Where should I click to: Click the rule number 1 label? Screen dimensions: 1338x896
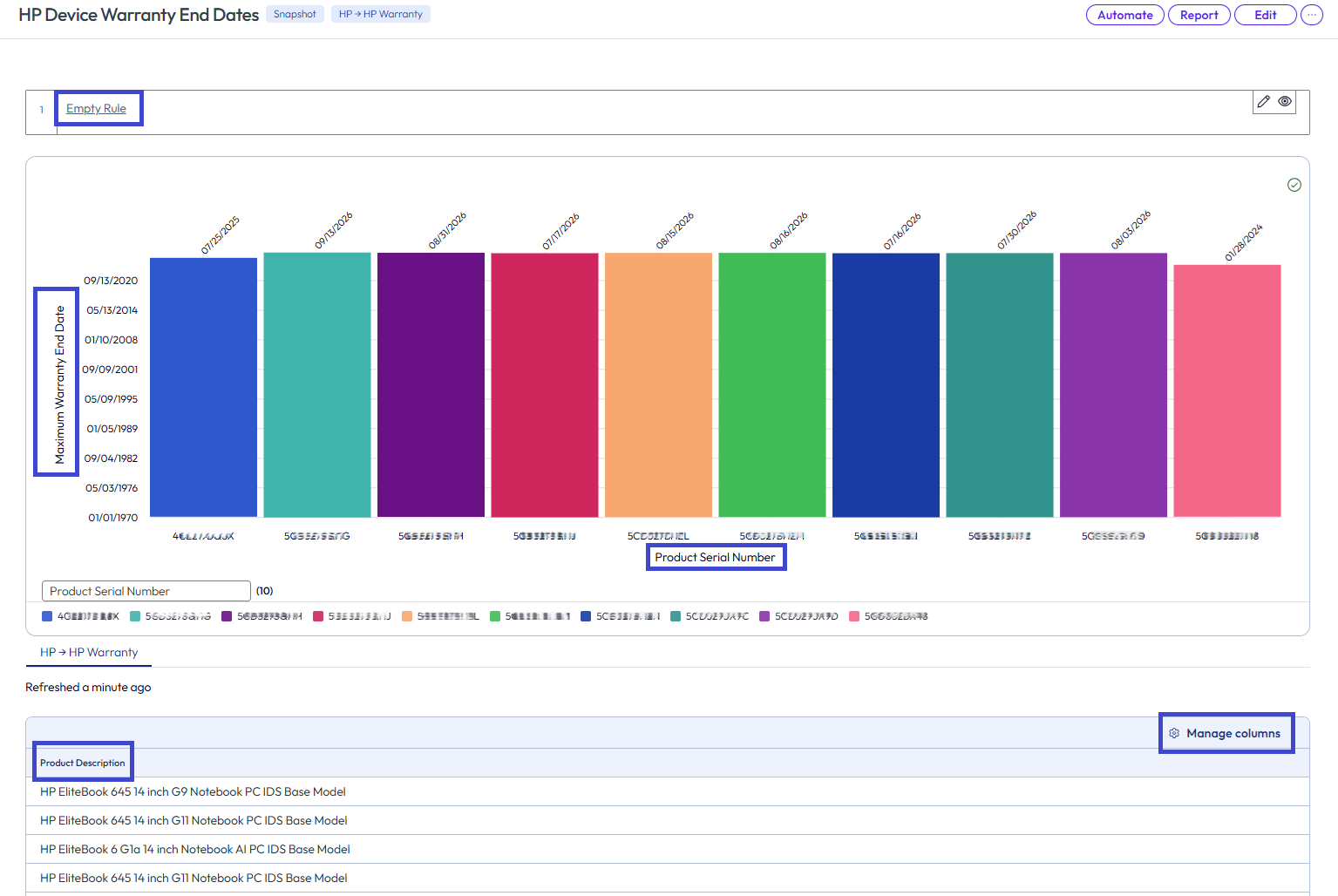[x=41, y=110]
